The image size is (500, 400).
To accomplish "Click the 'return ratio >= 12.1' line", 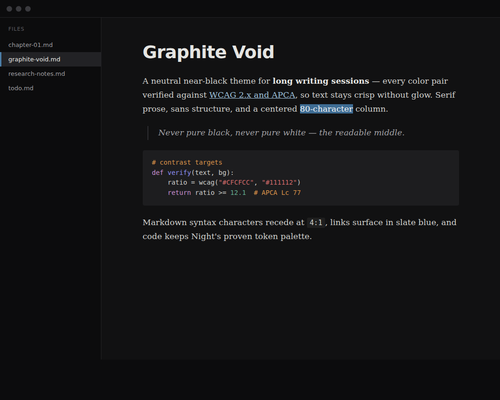I will click(207, 193).
